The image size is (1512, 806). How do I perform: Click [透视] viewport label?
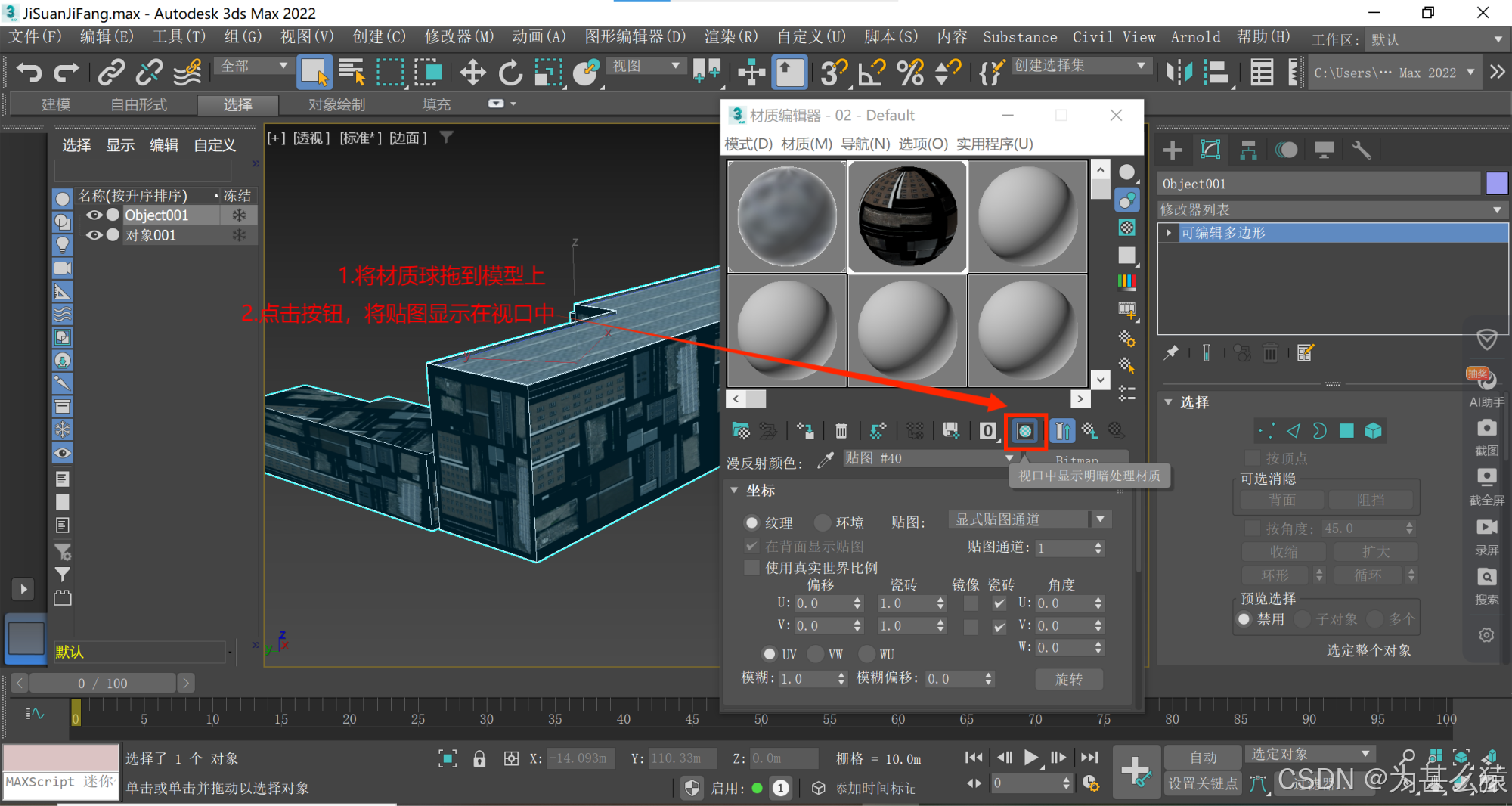point(311,138)
